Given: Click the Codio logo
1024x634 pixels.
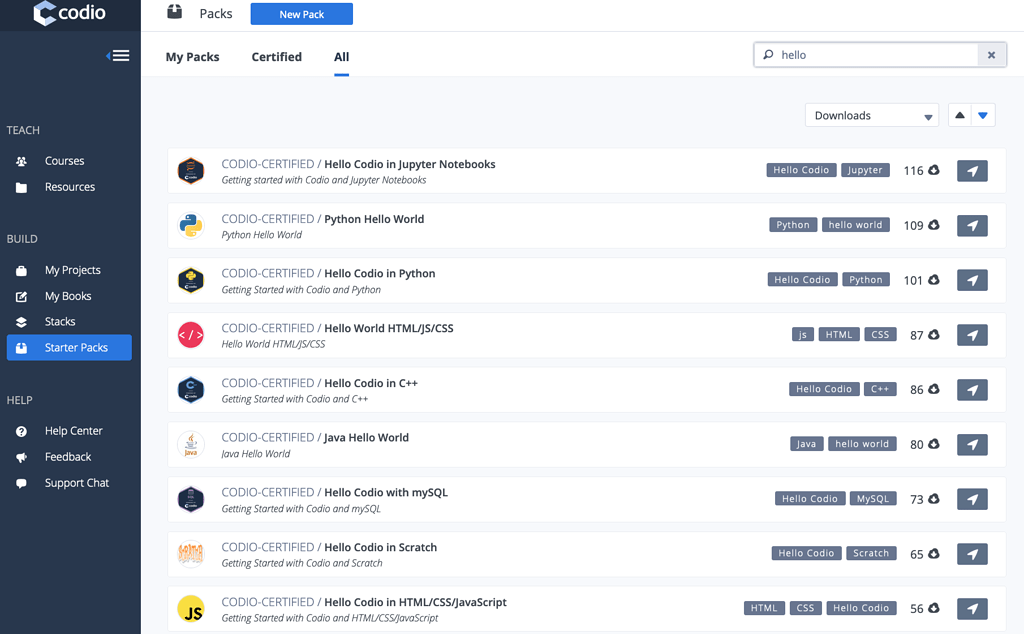Looking at the screenshot, I should point(69,14).
